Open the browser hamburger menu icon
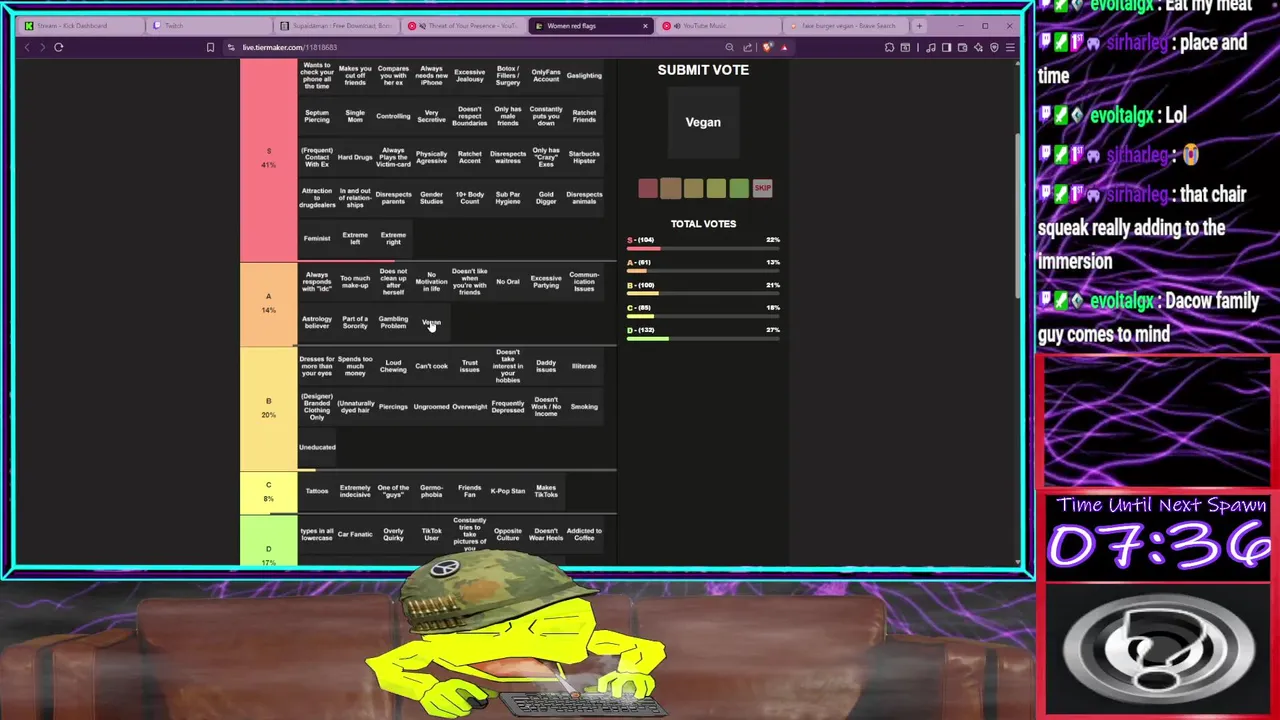1280x720 pixels. tap(1010, 47)
